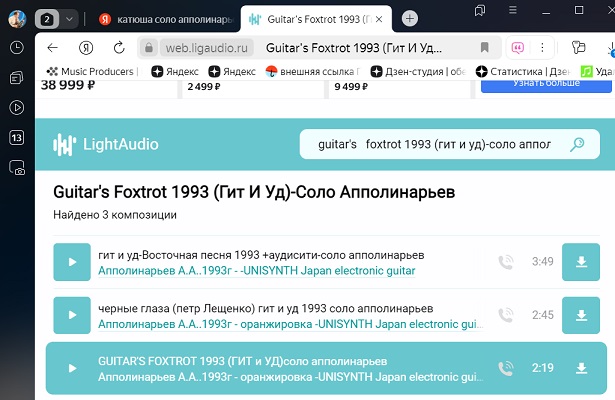Go back to the previous page
615x400 pixels.
click(x=53, y=48)
